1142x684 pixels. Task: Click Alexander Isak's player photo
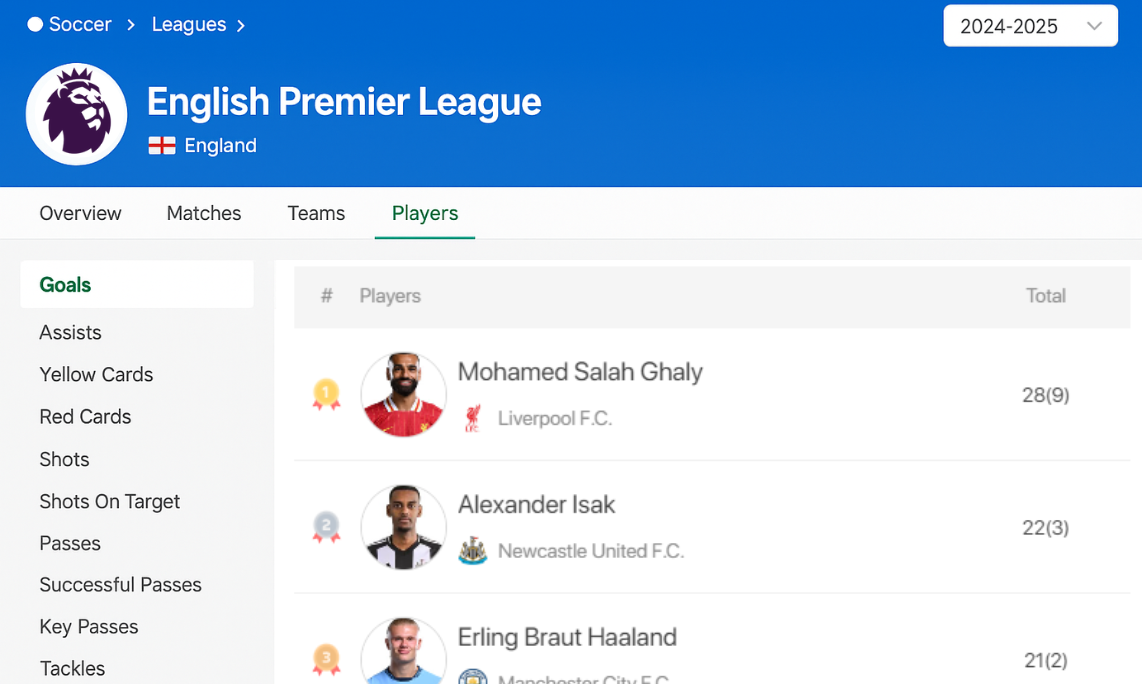[x=403, y=527]
